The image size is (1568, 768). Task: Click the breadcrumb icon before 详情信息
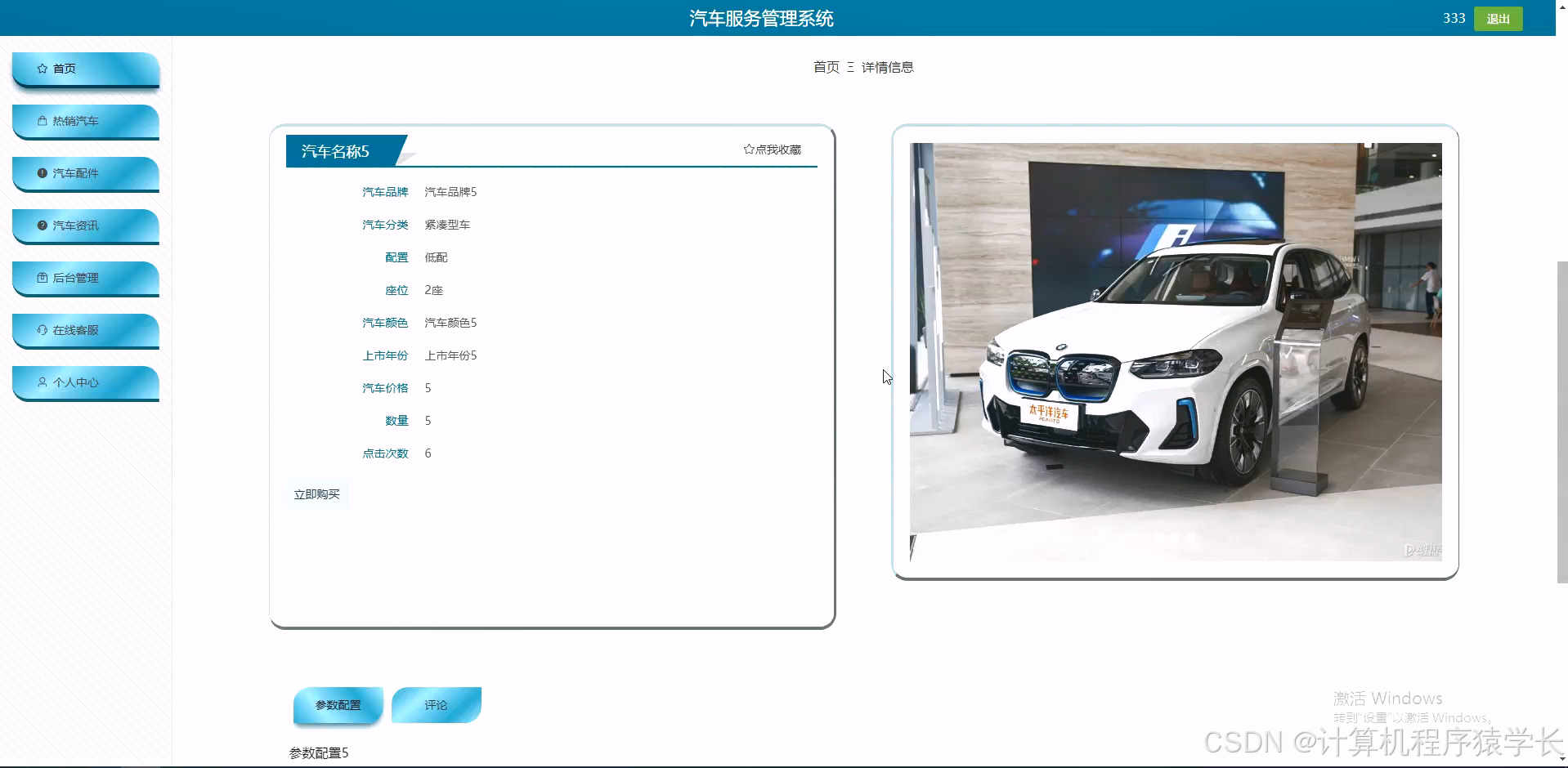click(849, 67)
